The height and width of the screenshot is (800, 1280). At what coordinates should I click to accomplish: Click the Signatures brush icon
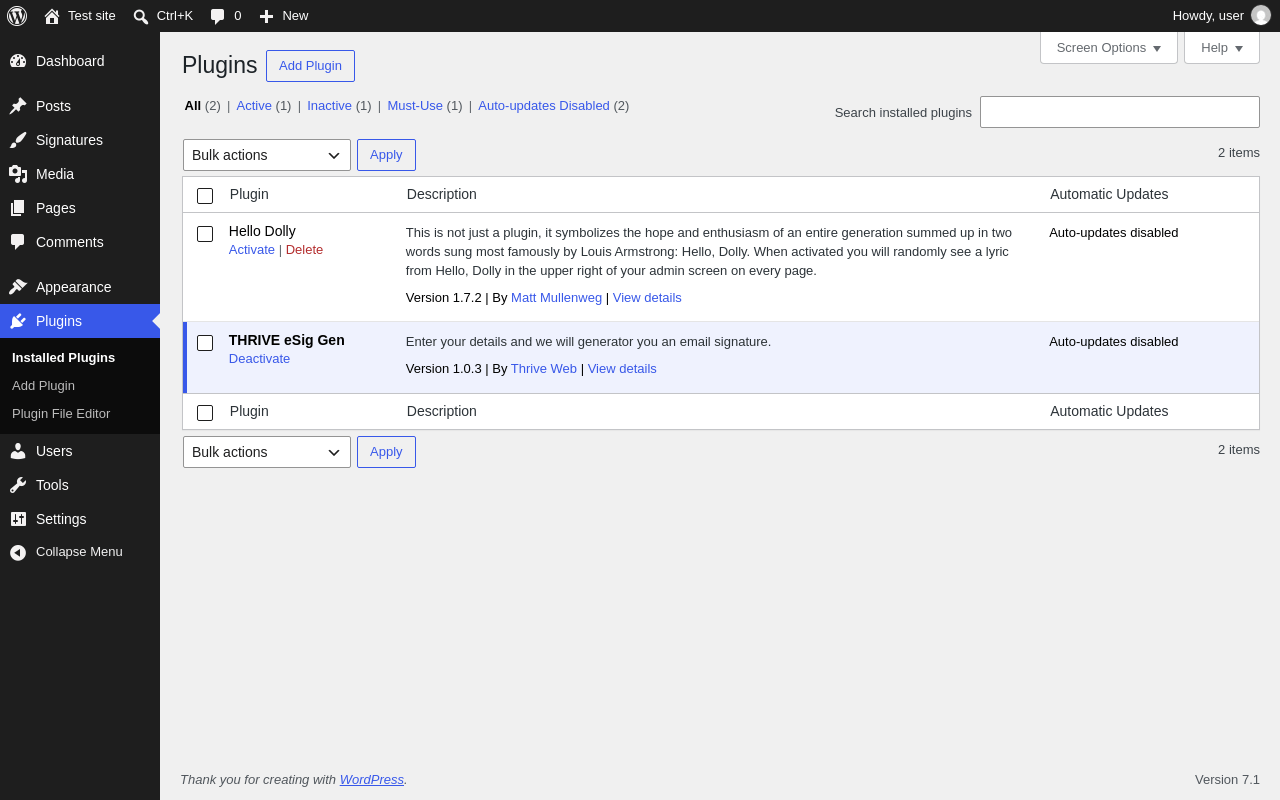(18, 140)
